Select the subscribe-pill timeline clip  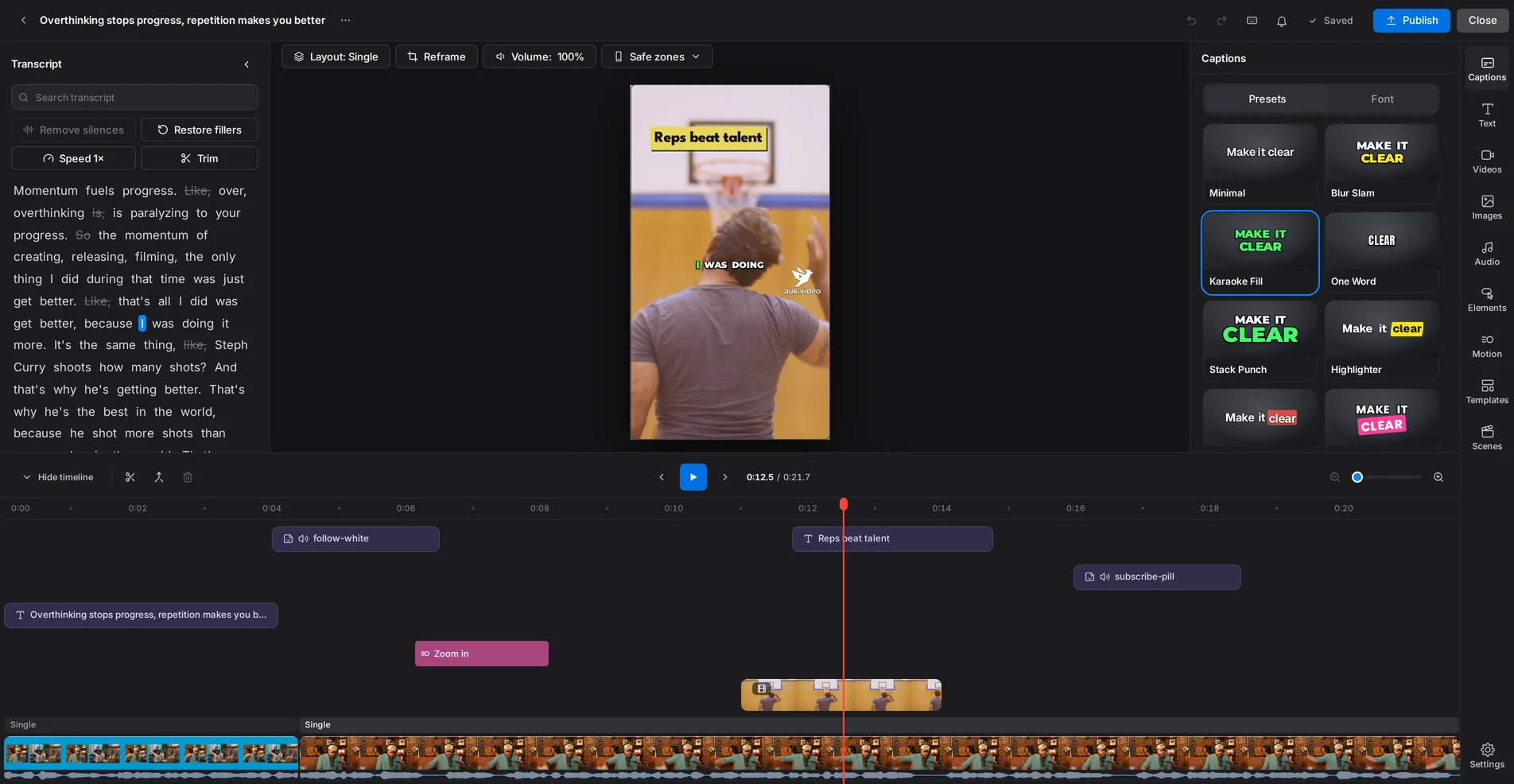[1157, 576]
